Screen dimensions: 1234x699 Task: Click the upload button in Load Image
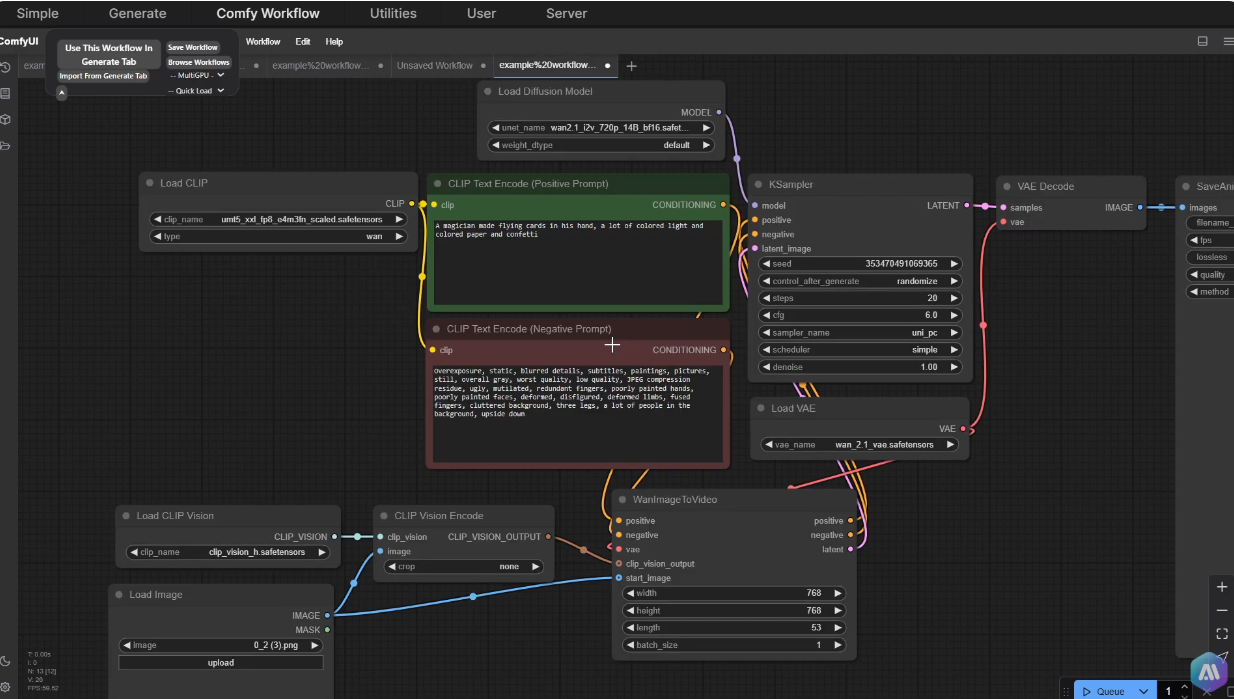(221, 663)
